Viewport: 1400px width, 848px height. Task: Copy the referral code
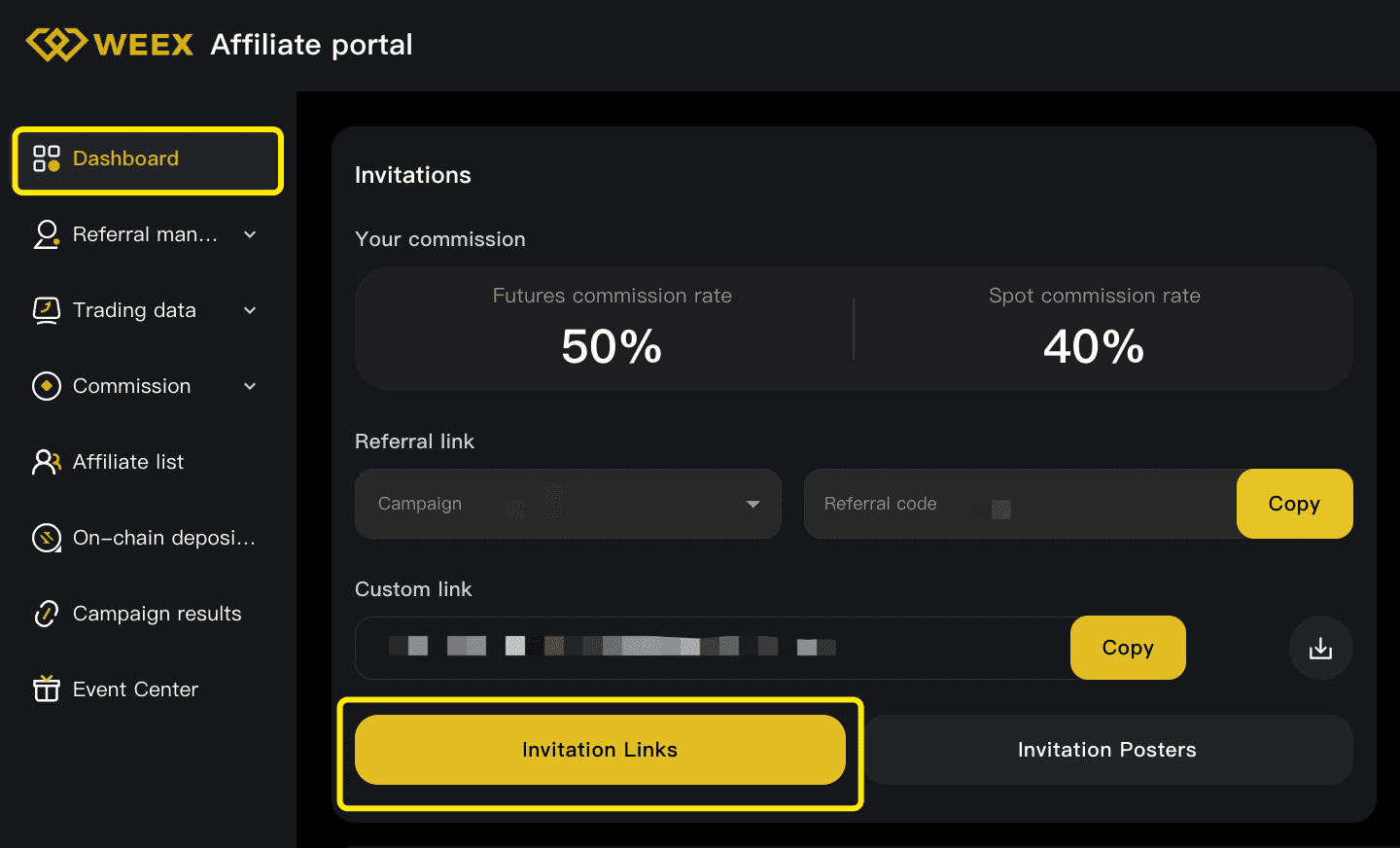click(x=1294, y=504)
